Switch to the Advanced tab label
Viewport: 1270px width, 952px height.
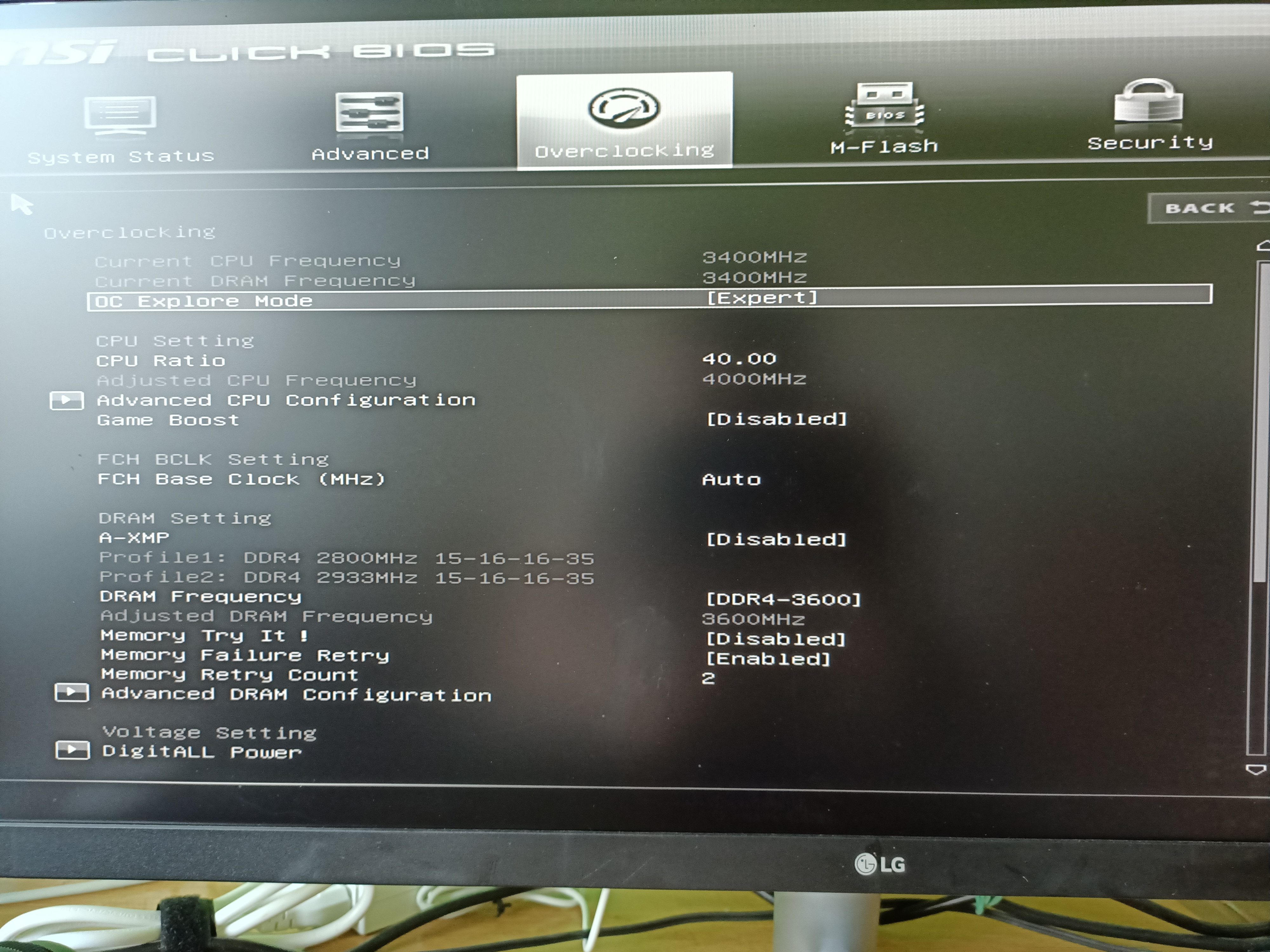[x=370, y=153]
